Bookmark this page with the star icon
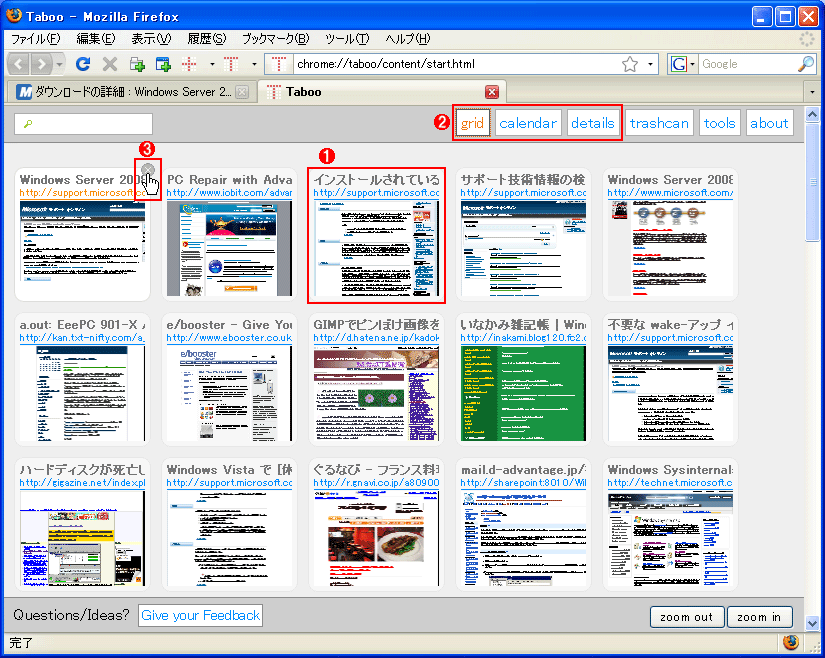 coord(629,64)
